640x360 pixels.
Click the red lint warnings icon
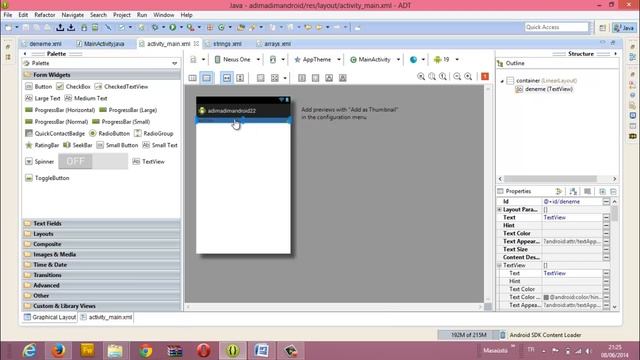click(x=485, y=77)
